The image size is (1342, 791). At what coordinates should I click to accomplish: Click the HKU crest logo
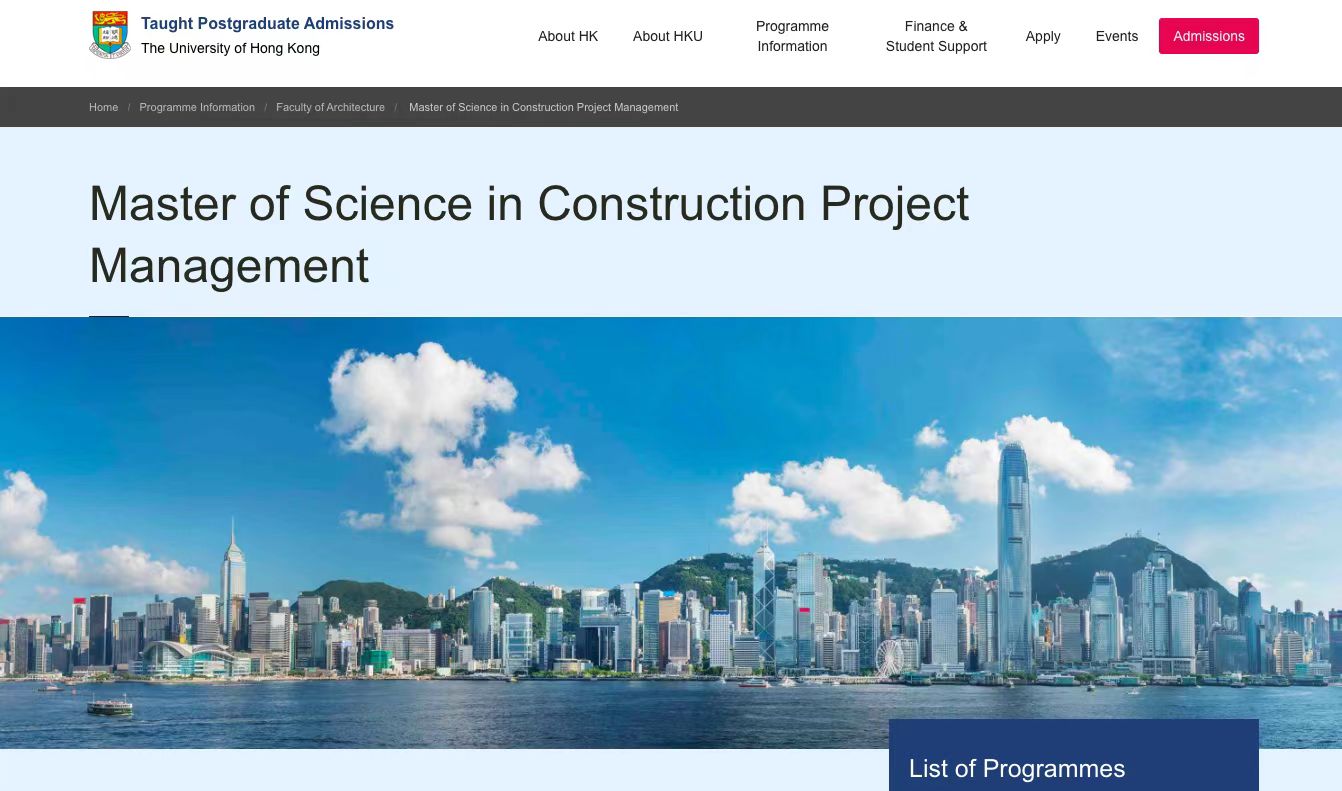point(110,35)
